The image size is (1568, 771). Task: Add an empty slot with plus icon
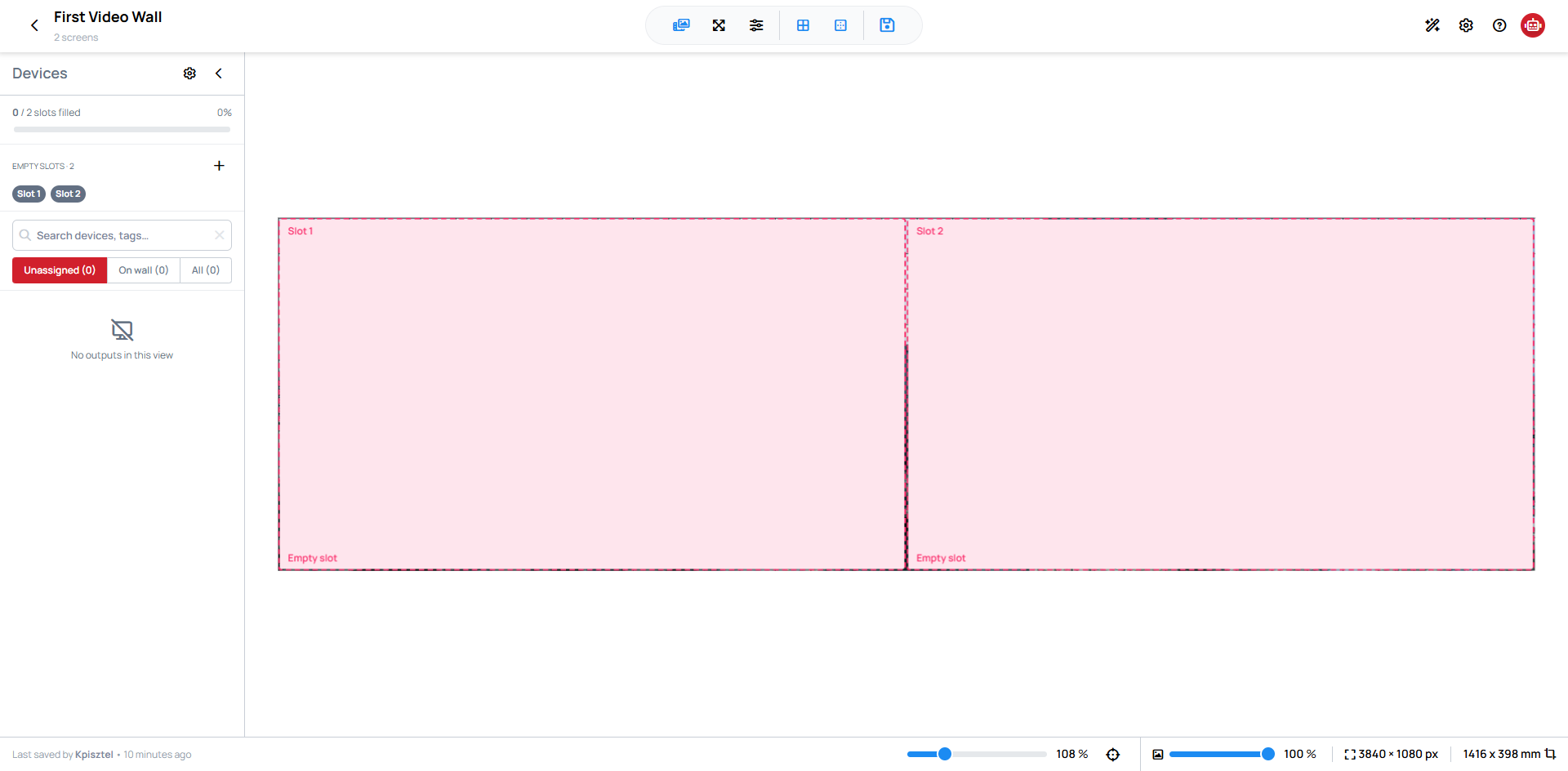click(x=219, y=166)
